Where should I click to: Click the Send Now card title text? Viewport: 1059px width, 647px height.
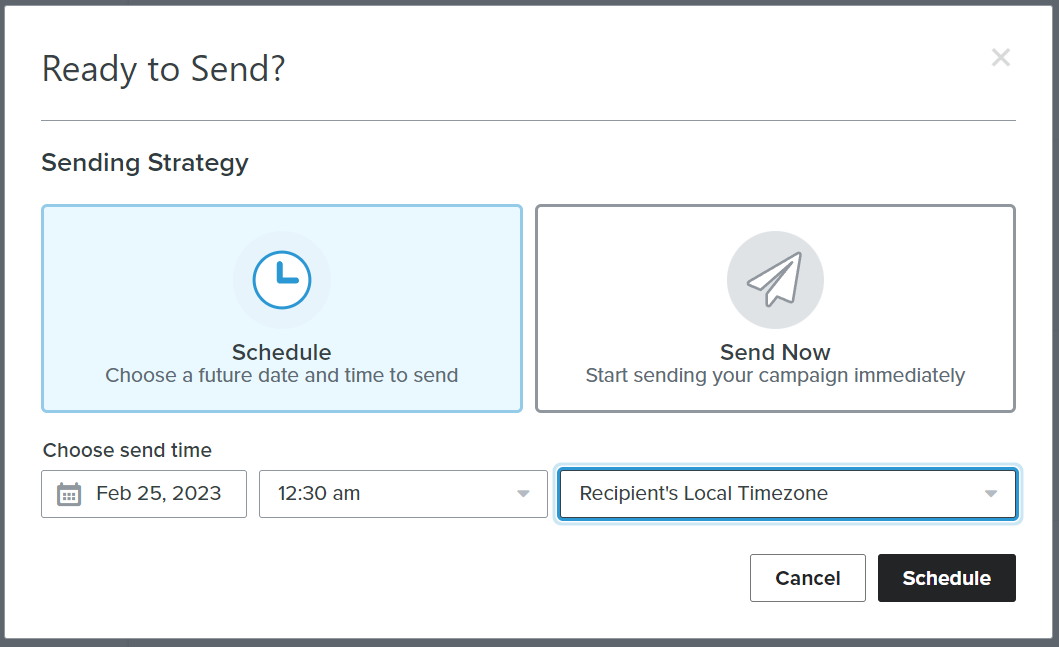point(775,352)
